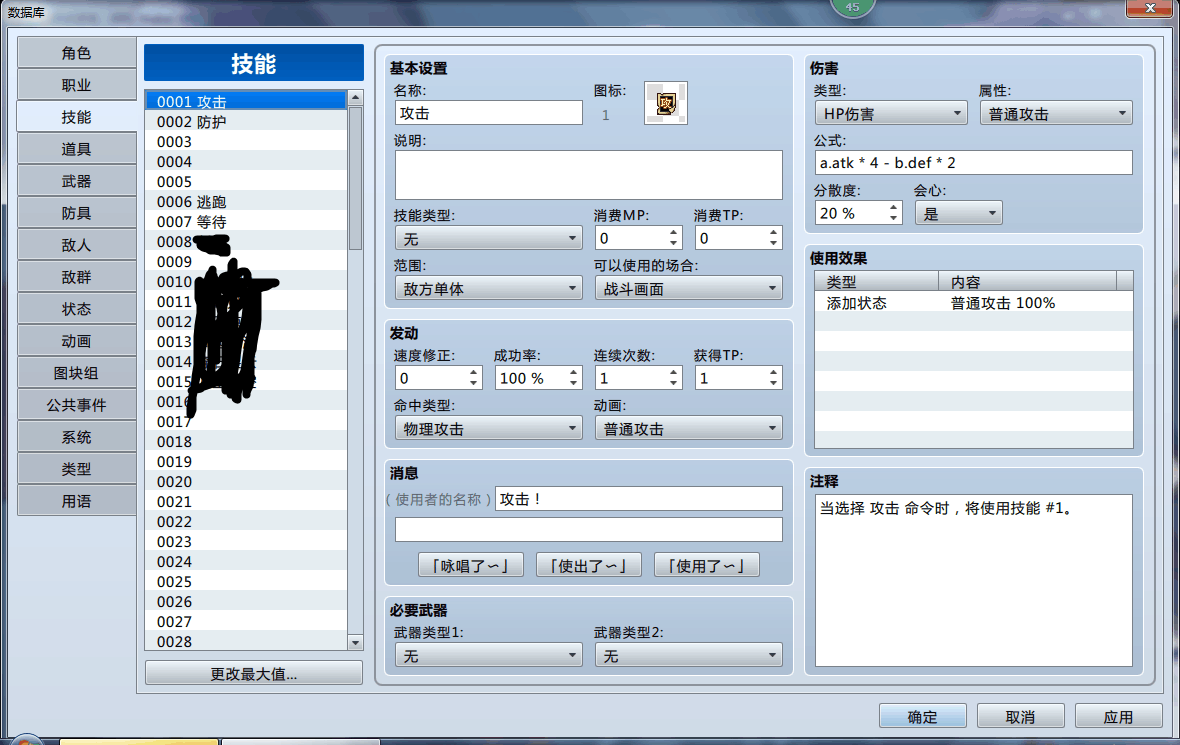Click the damage 公式 formula field
This screenshot has width=1180, height=745.
974,163
